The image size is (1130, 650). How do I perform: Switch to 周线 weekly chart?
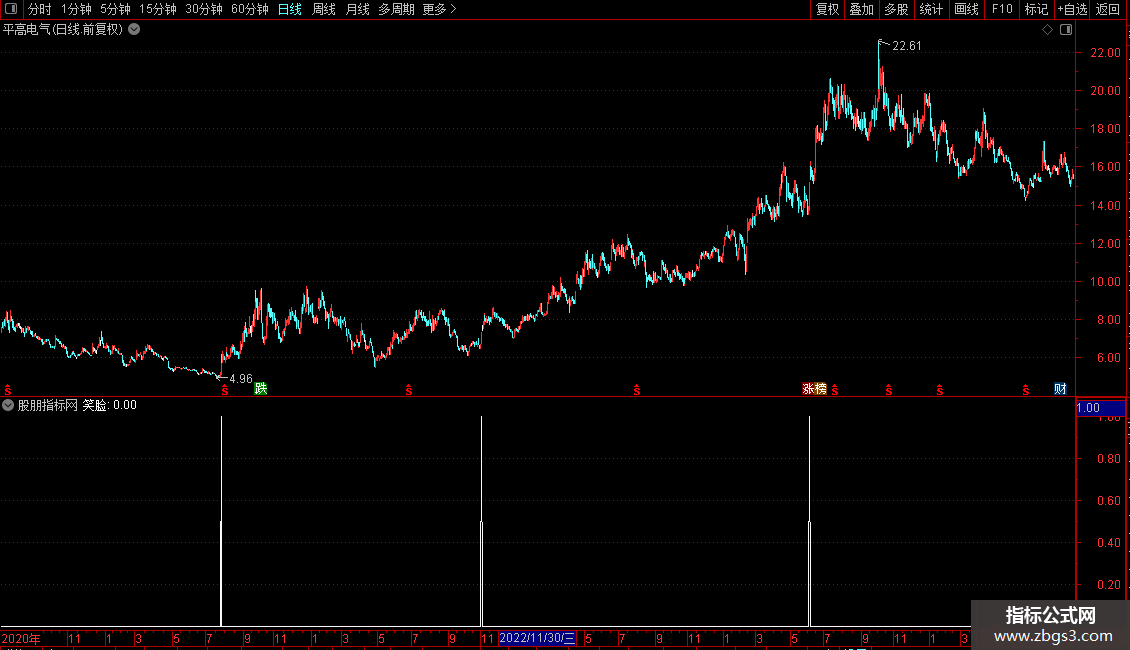pyautogui.click(x=324, y=9)
